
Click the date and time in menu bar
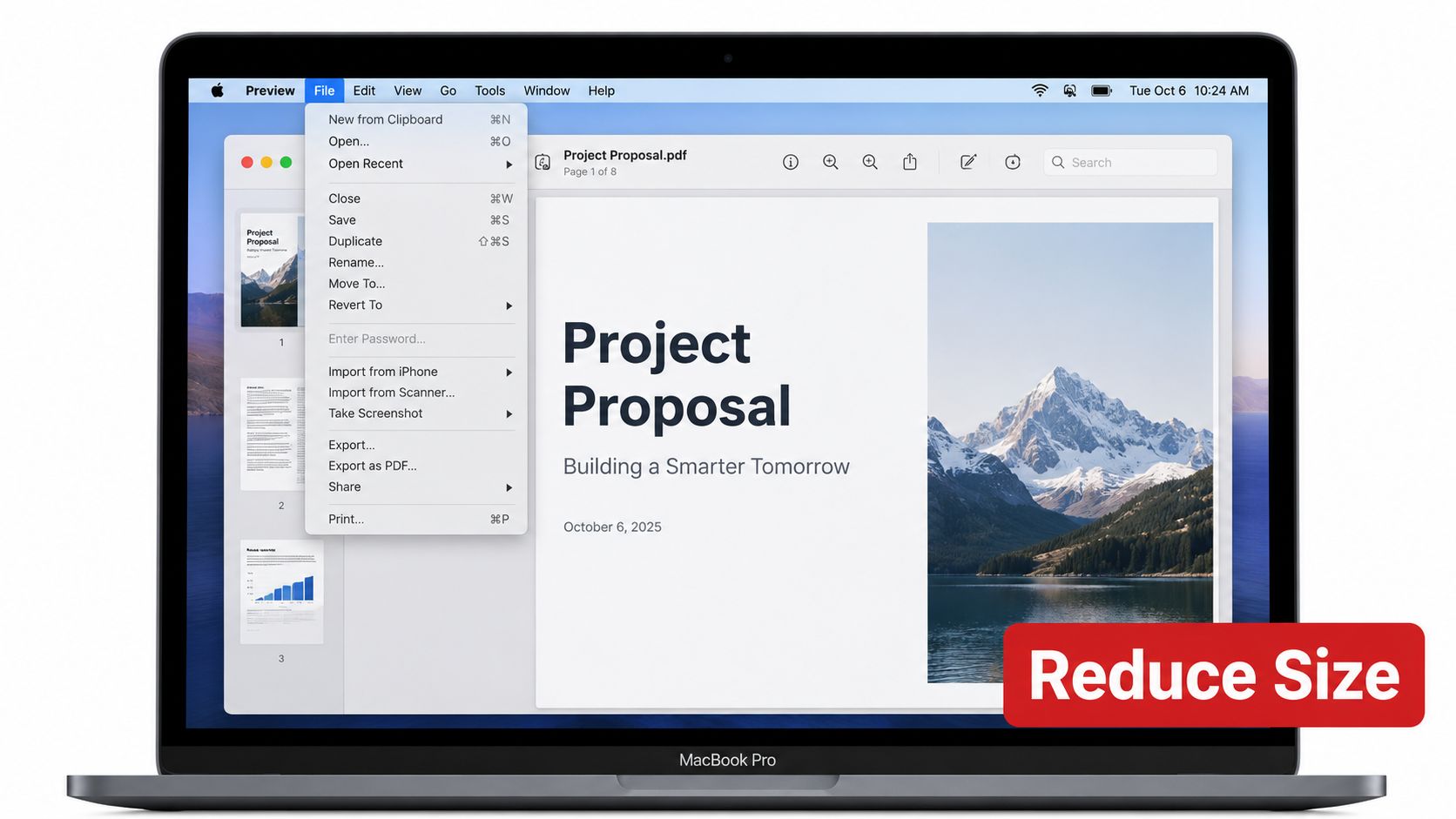1189,91
